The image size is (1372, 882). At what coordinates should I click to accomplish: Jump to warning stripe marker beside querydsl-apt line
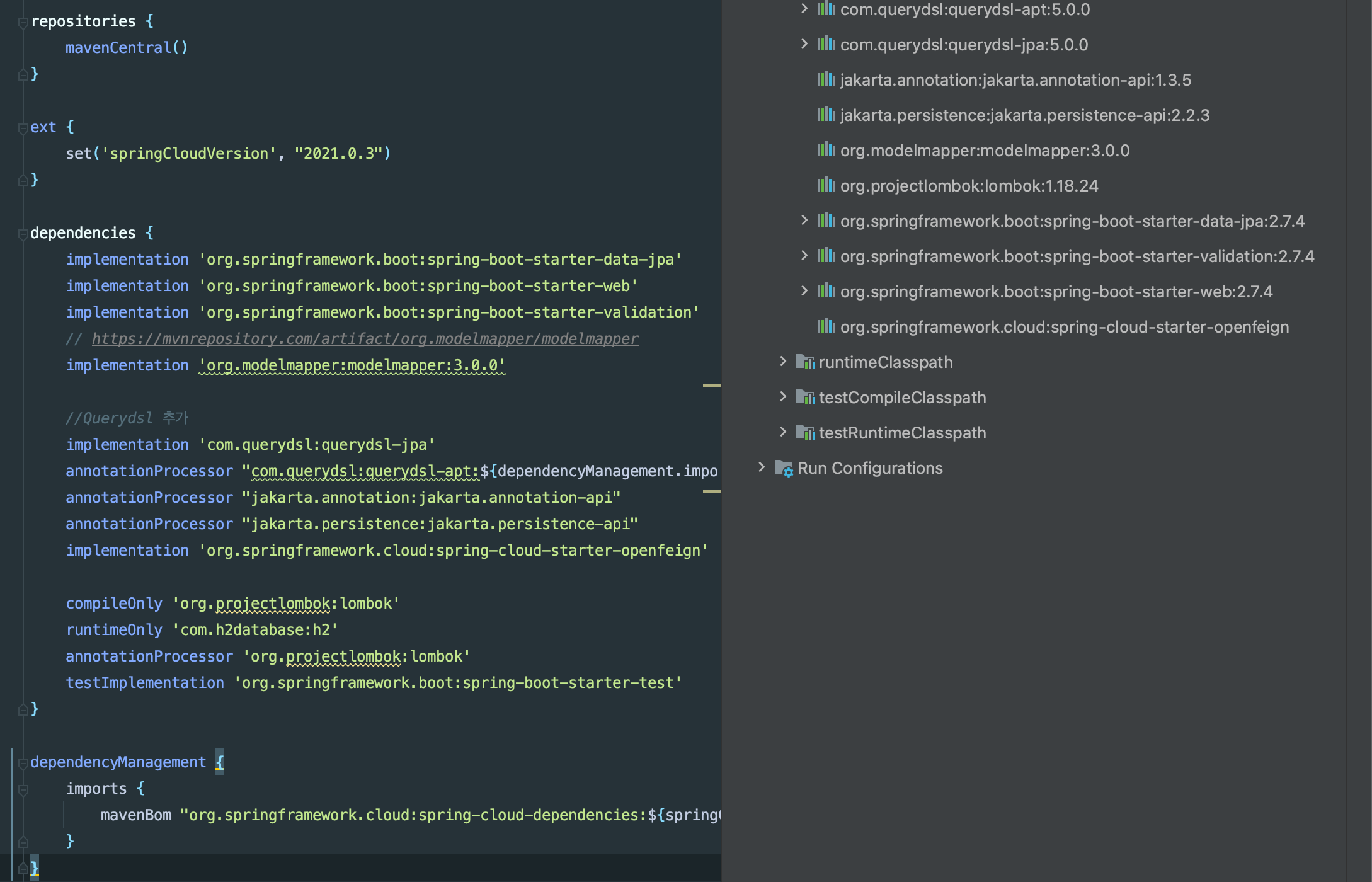711,491
